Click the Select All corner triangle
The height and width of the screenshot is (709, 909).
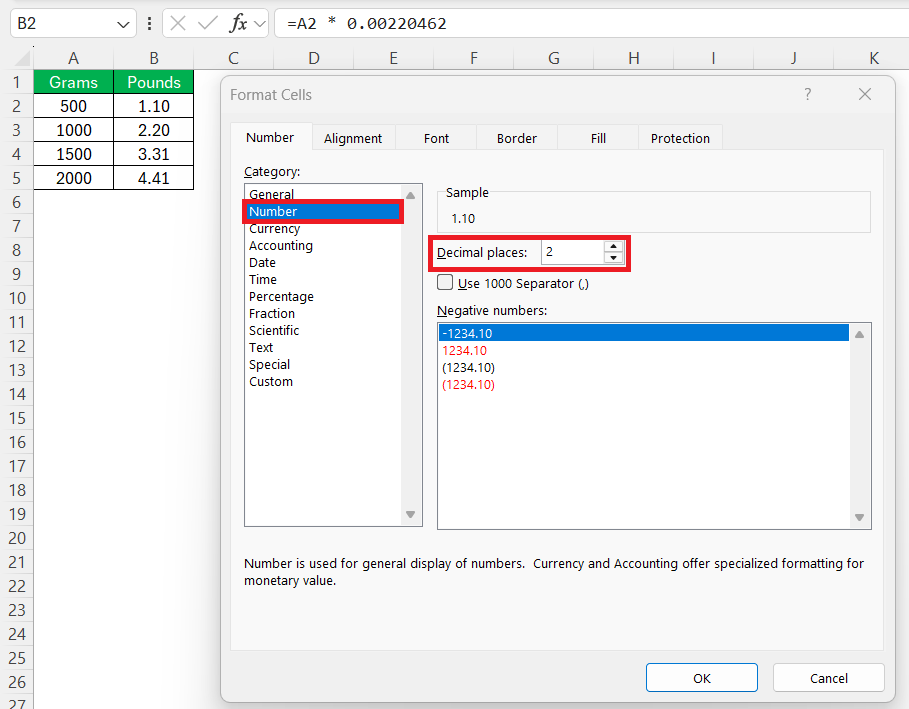tap(23, 58)
